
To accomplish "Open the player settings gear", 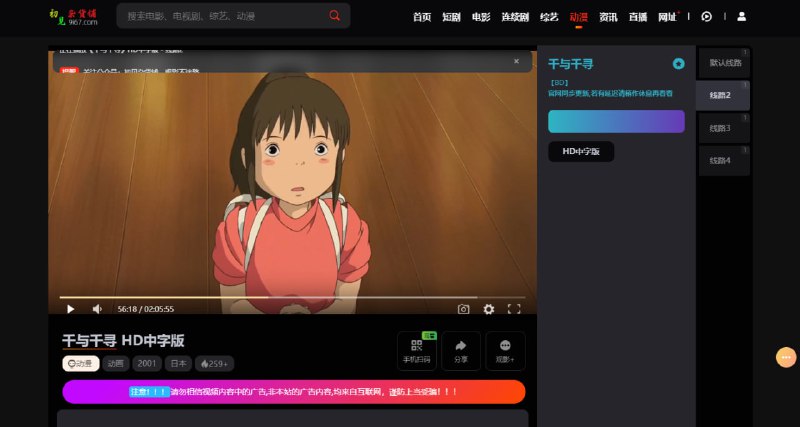I will click(489, 309).
